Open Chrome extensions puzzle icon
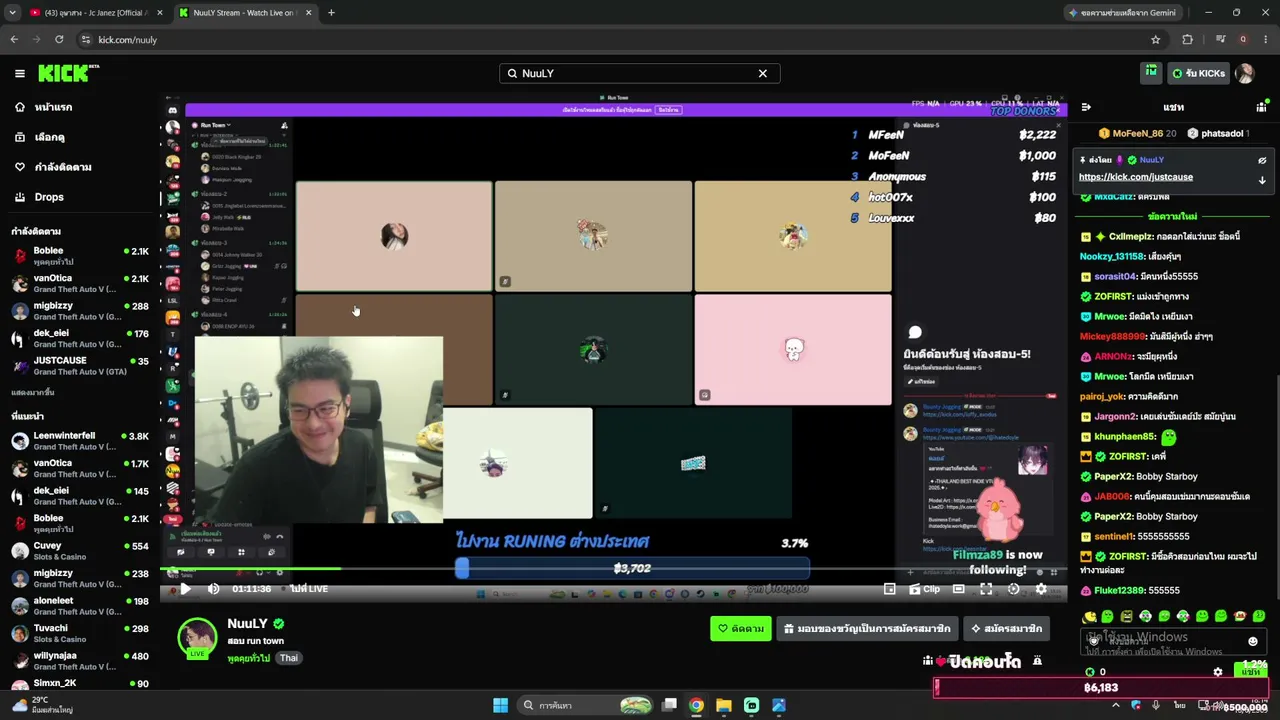 (x=1187, y=40)
